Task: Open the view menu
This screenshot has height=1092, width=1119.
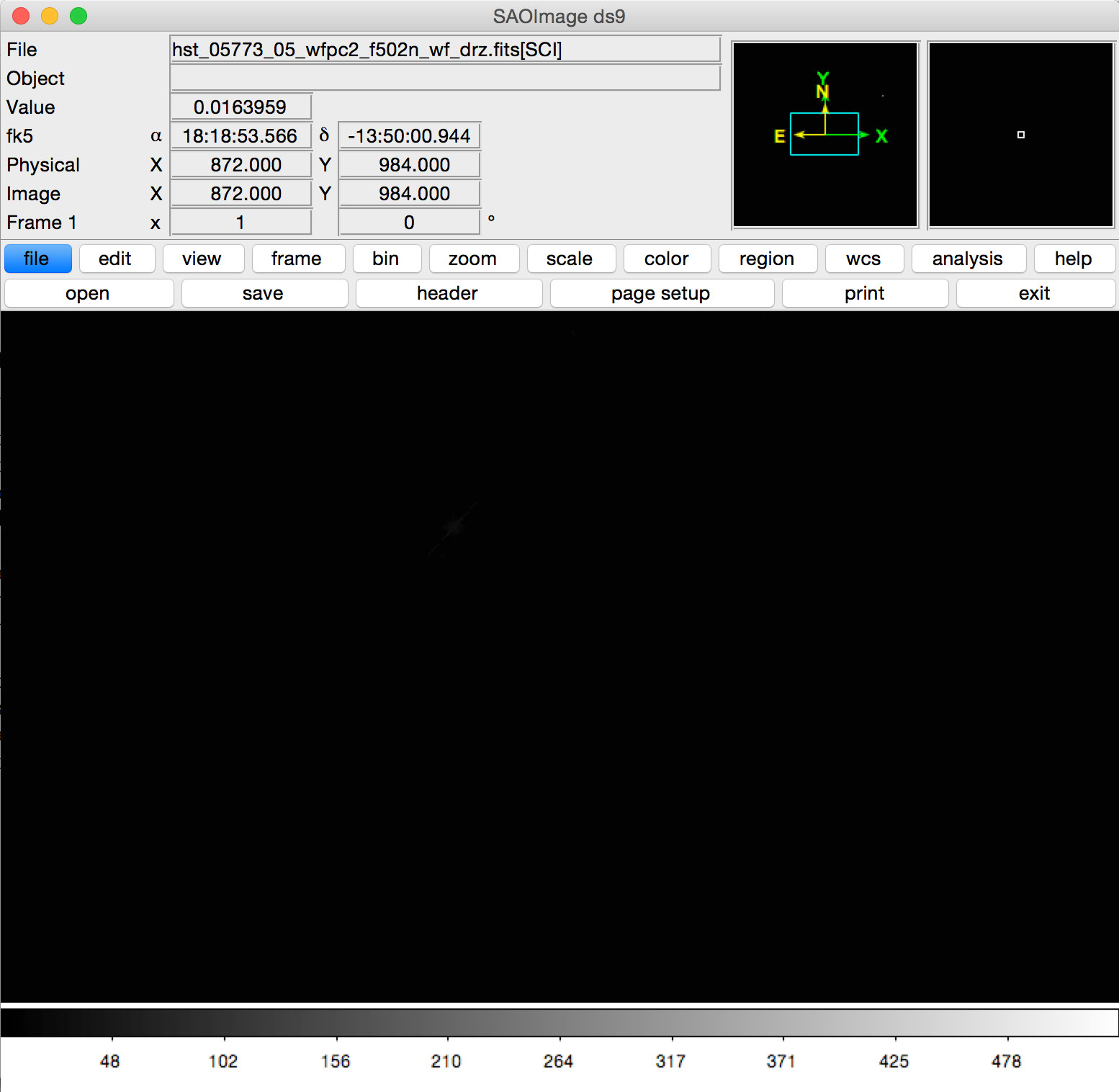Action: [203, 259]
